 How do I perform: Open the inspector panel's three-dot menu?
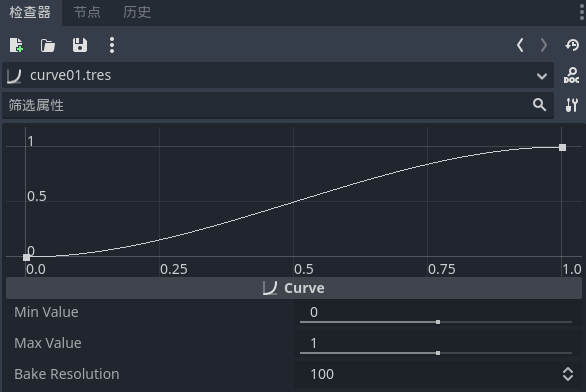582,13
